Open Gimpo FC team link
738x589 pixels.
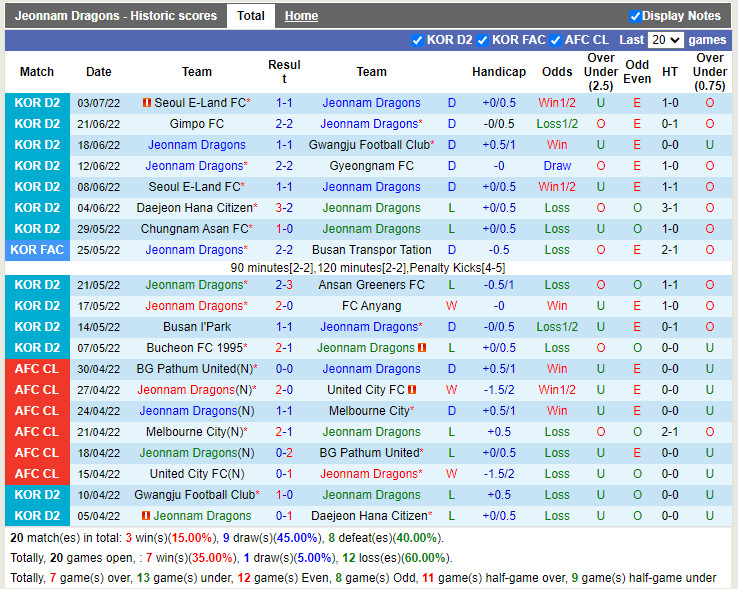[197, 124]
